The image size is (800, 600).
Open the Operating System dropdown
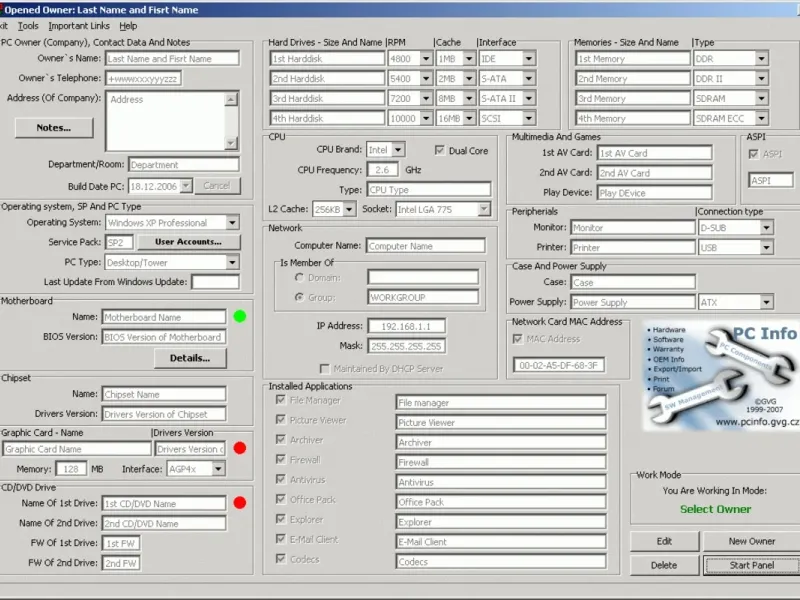[x=232, y=223]
